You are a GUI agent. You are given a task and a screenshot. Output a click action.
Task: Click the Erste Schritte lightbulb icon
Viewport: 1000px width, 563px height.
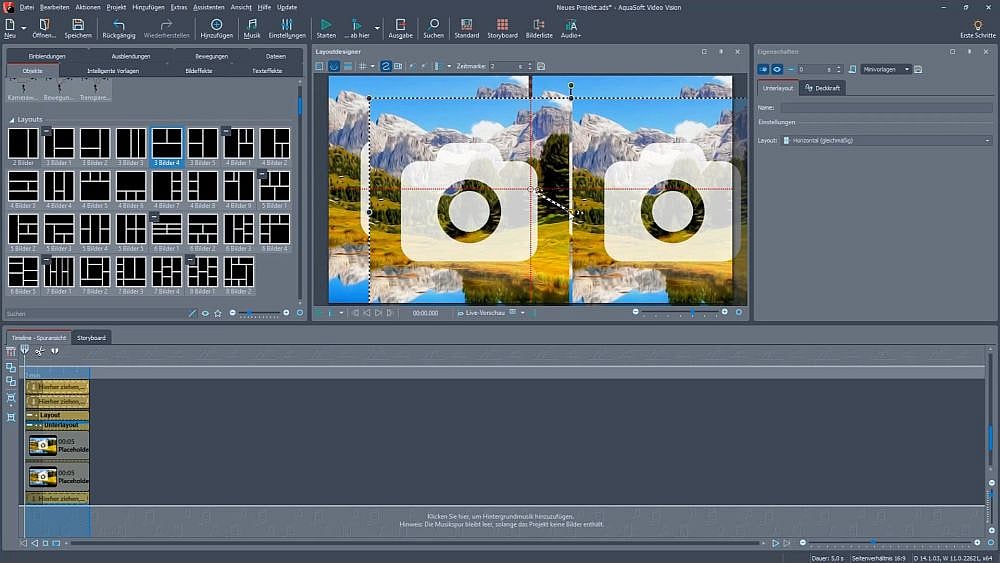[977, 24]
